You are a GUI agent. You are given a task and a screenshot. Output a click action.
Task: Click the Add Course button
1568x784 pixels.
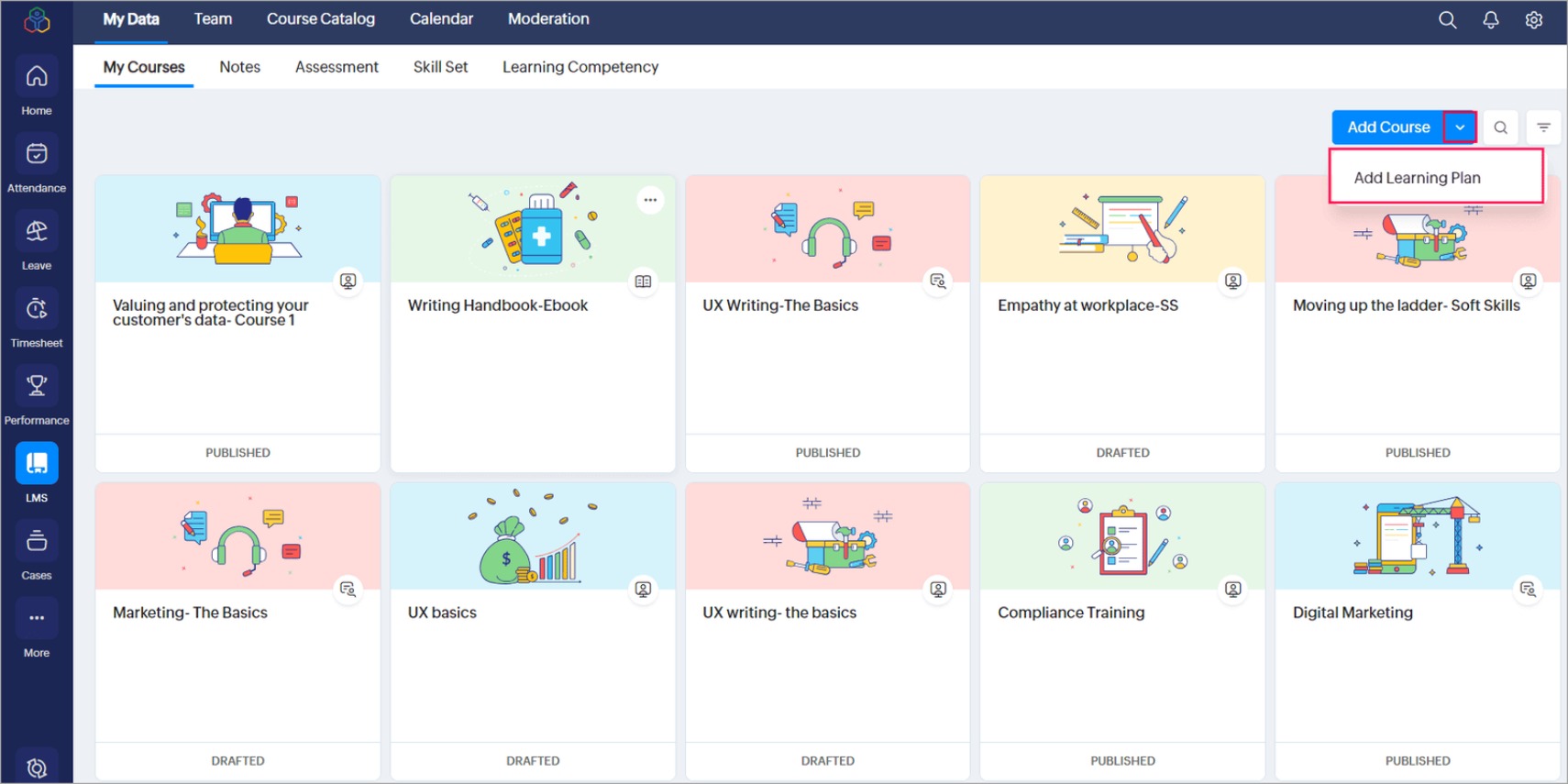(x=1388, y=127)
